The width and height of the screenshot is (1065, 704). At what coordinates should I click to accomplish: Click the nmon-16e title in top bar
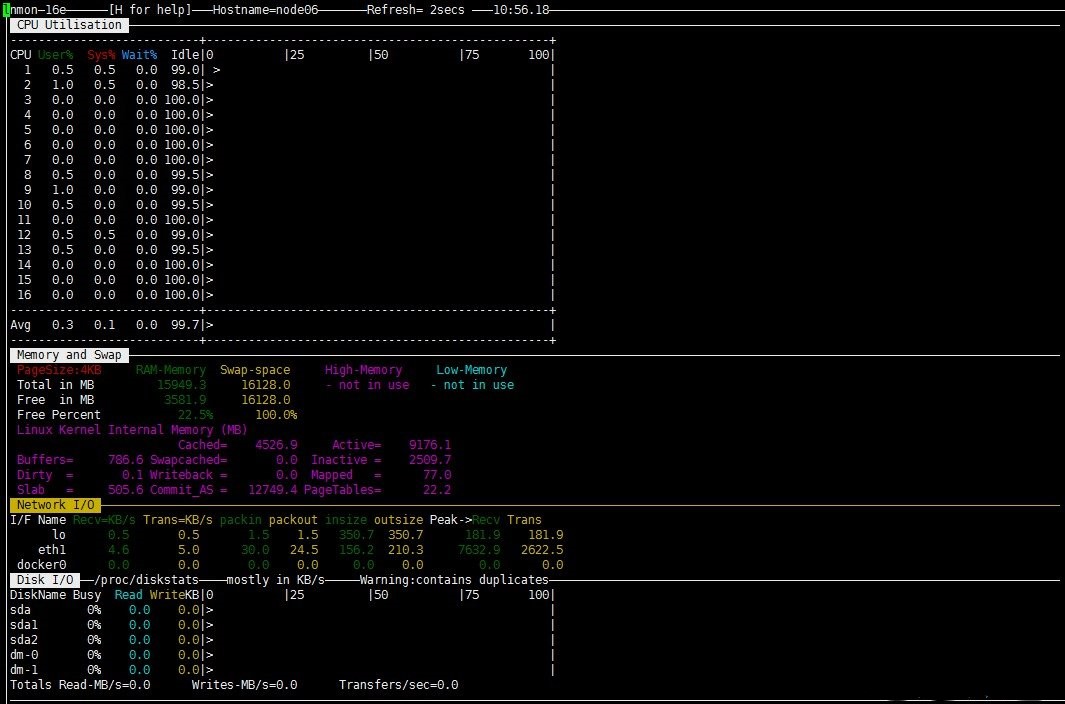pos(35,10)
